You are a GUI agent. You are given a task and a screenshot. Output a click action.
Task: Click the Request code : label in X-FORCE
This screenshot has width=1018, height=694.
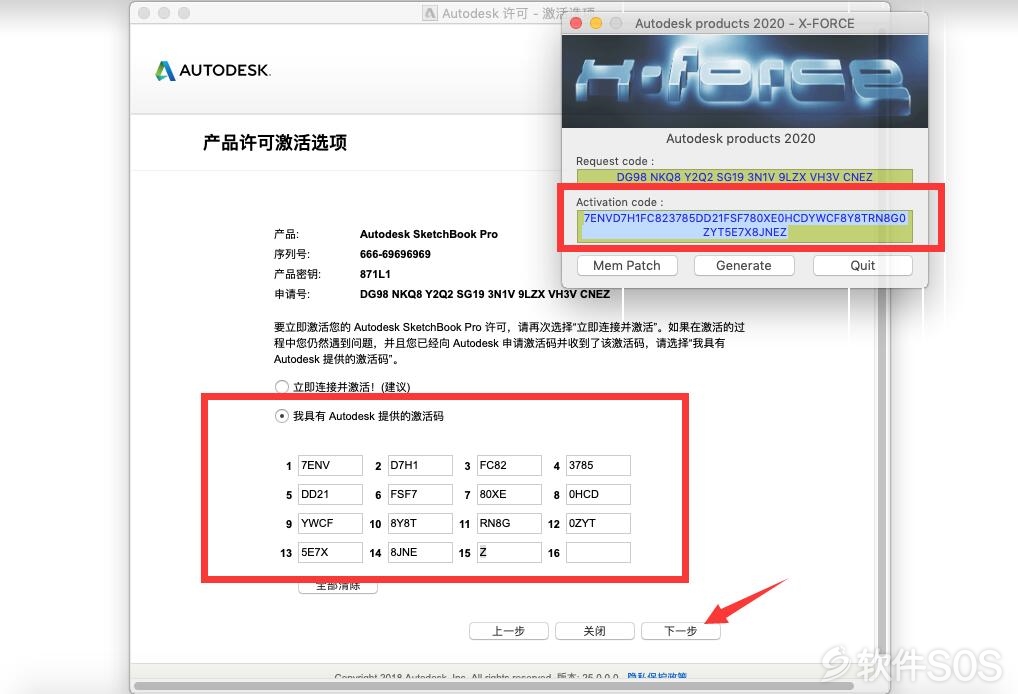pos(615,161)
